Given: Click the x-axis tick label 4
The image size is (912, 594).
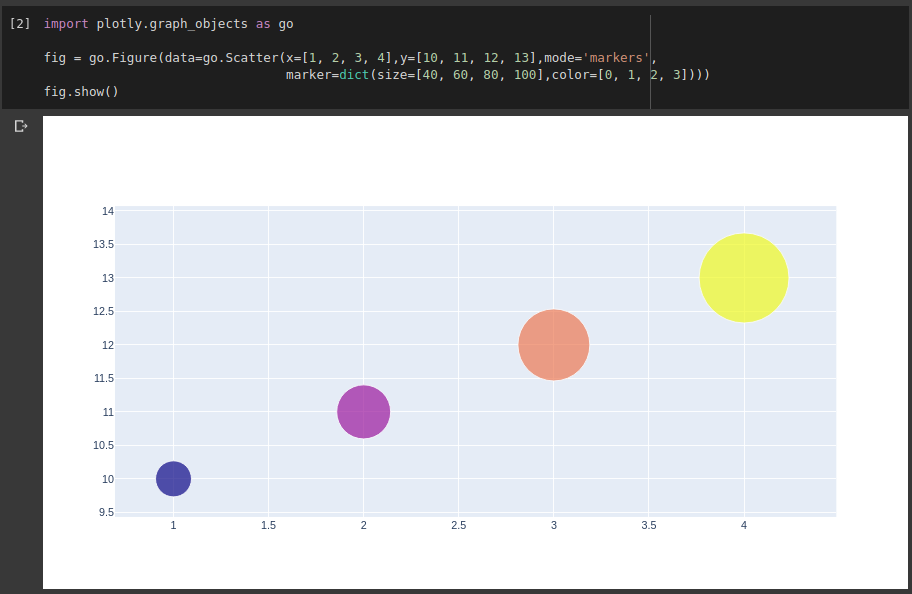Looking at the screenshot, I should click(x=744, y=524).
